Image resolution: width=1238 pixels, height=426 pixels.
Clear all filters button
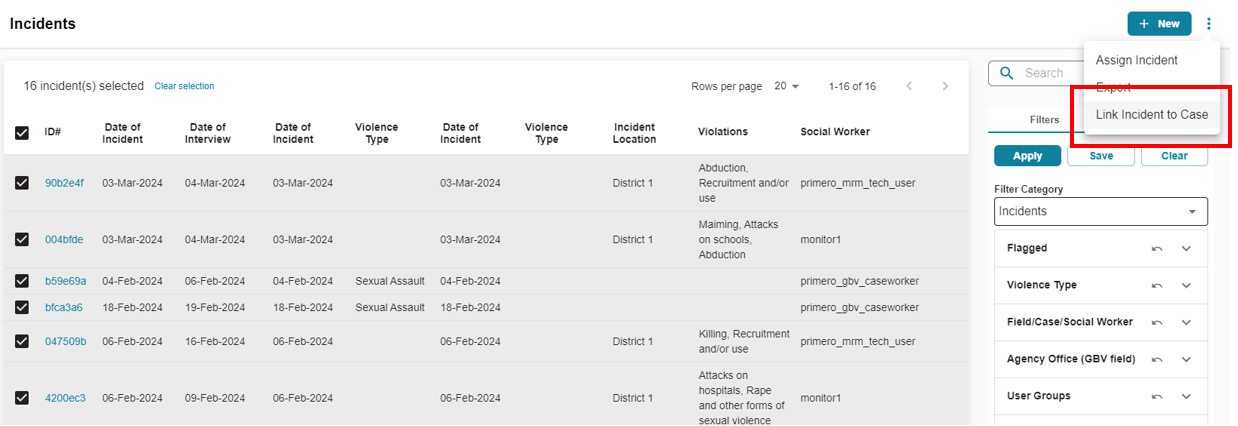pos(1174,156)
